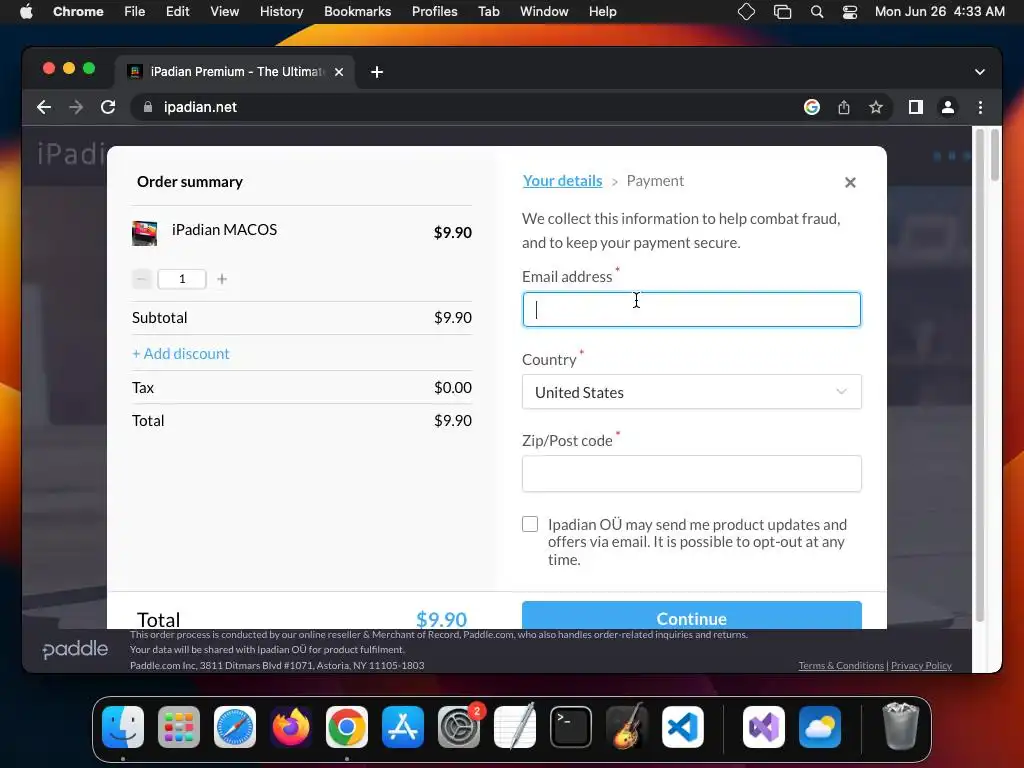Open the Apple menu

click(x=26, y=12)
